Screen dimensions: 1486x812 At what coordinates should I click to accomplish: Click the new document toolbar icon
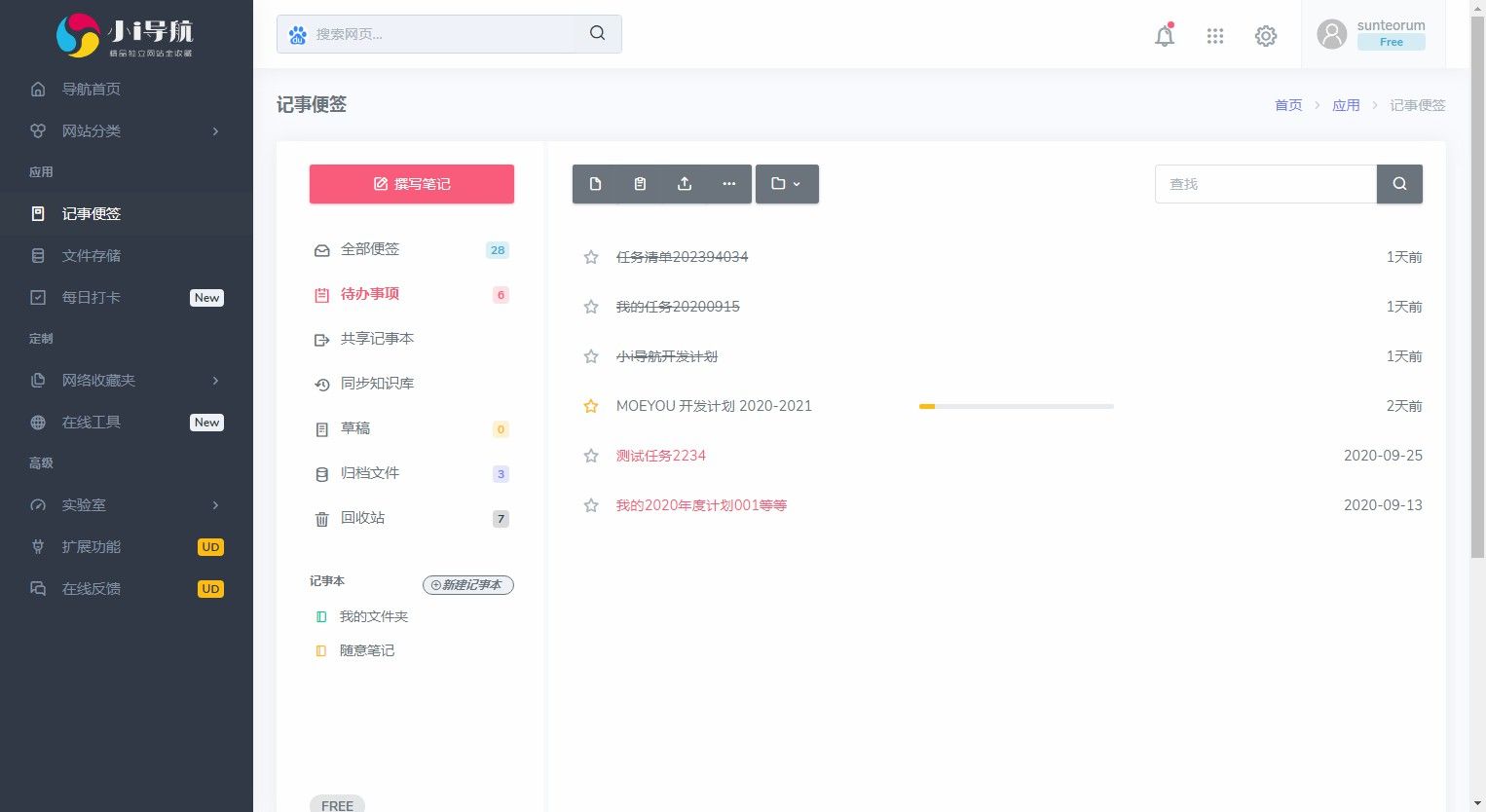(595, 184)
